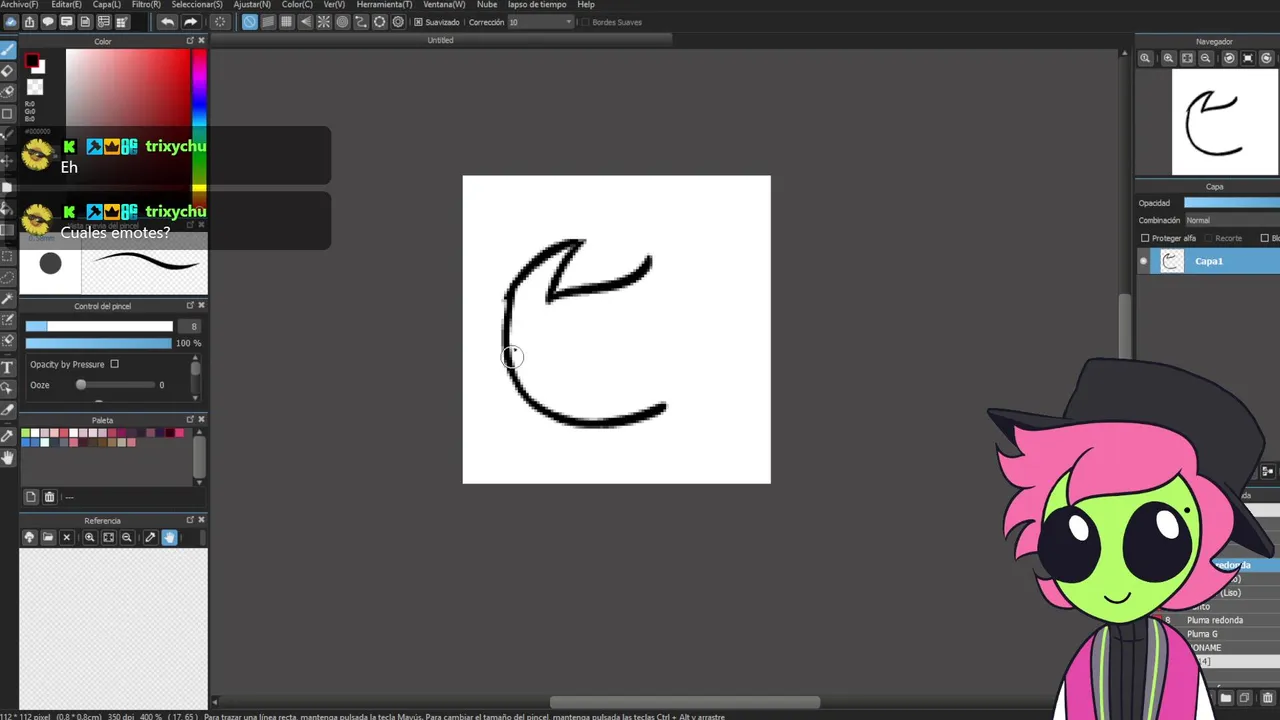
Task: Zoom in on the Referencia panel
Action: tap(89, 537)
